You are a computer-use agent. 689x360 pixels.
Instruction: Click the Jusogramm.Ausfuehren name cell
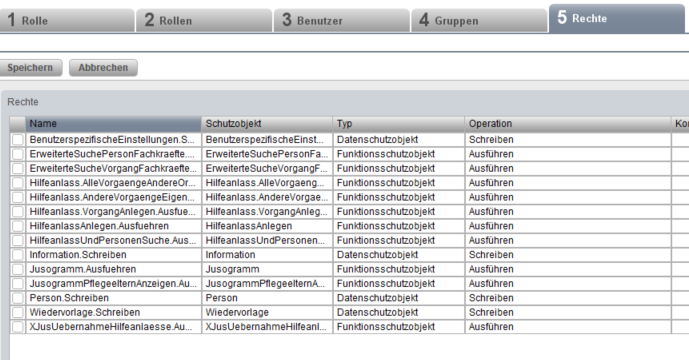tap(113, 269)
